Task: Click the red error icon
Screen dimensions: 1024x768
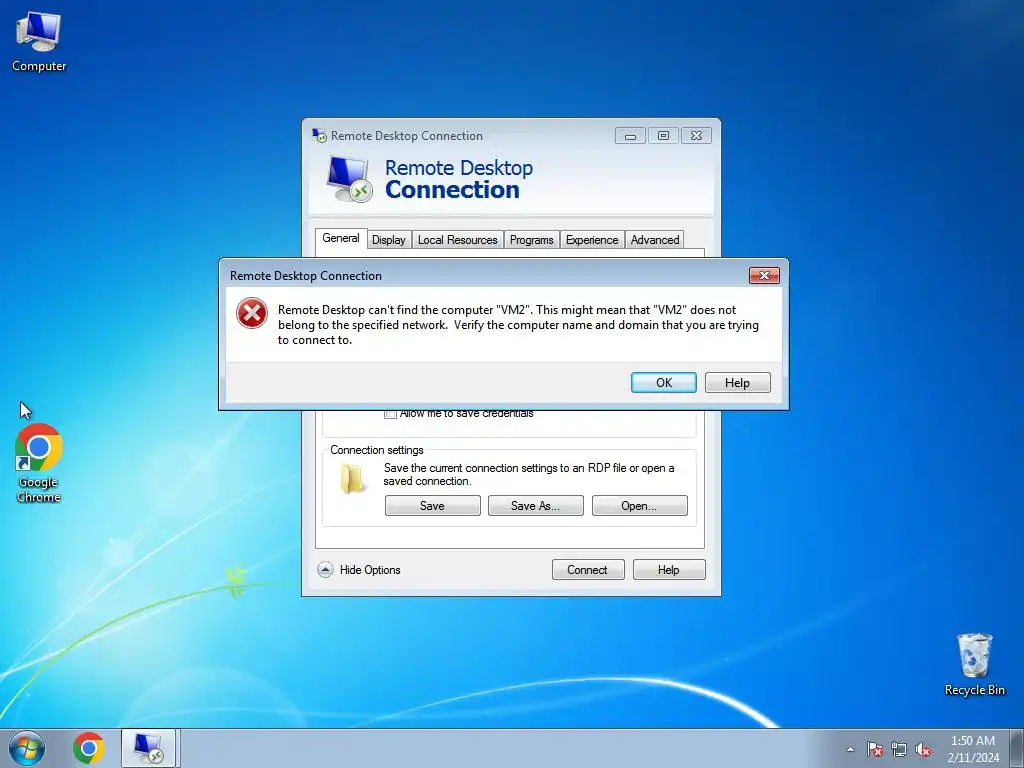Action: point(252,313)
